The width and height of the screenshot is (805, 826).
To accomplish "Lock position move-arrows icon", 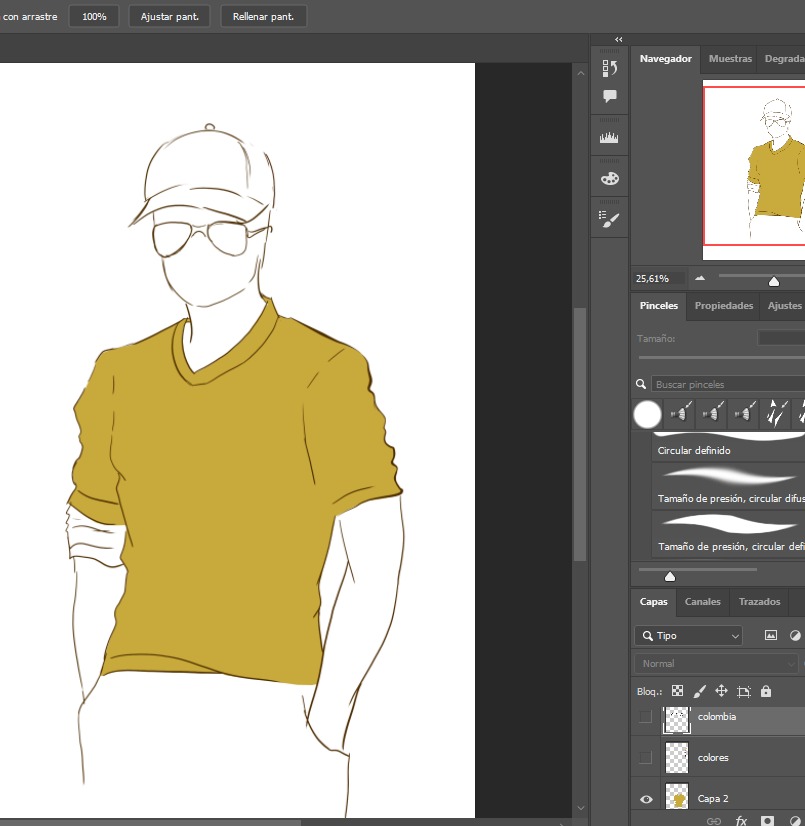I will coord(721,691).
